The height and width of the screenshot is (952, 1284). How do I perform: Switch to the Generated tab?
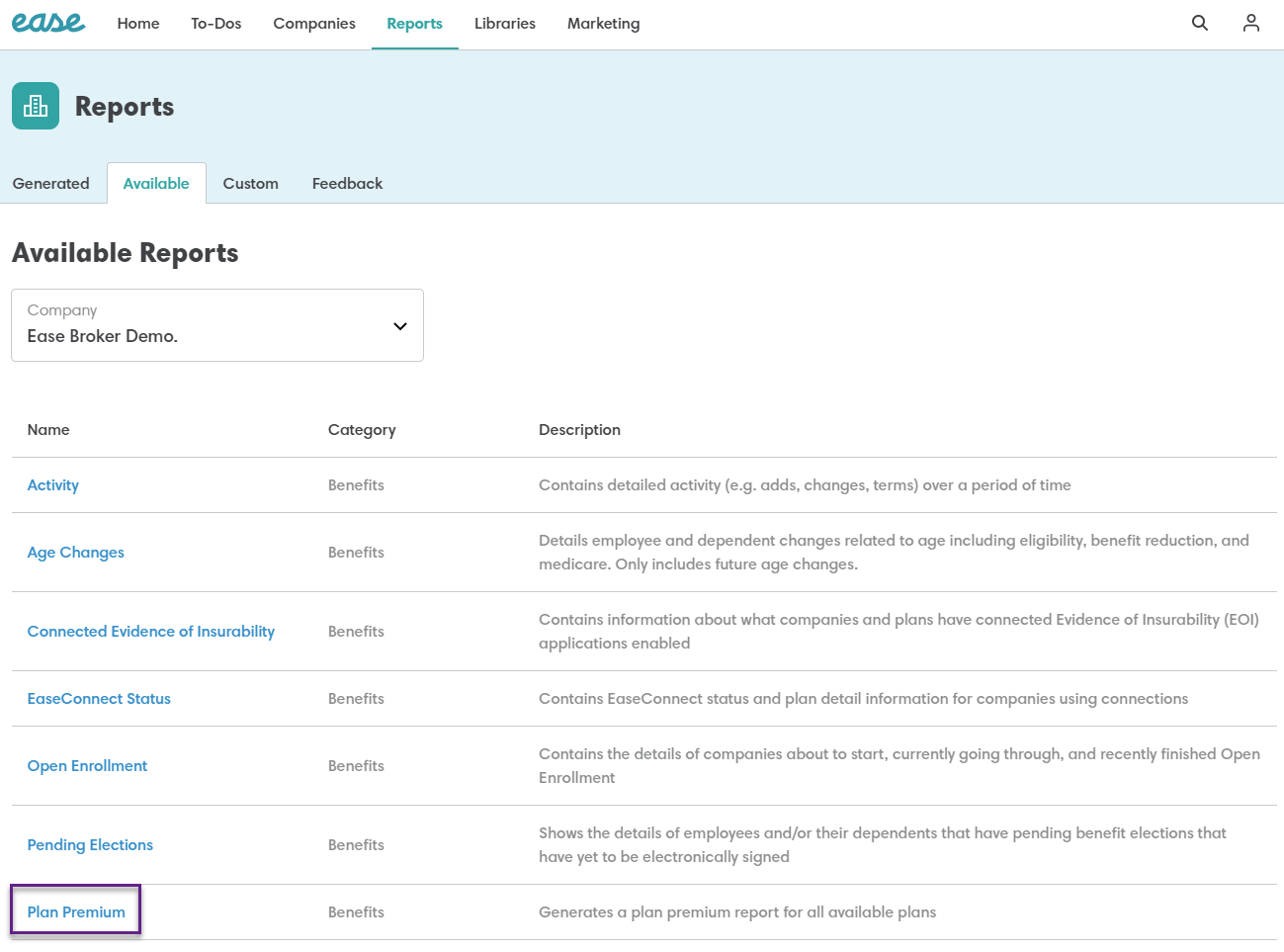51,184
